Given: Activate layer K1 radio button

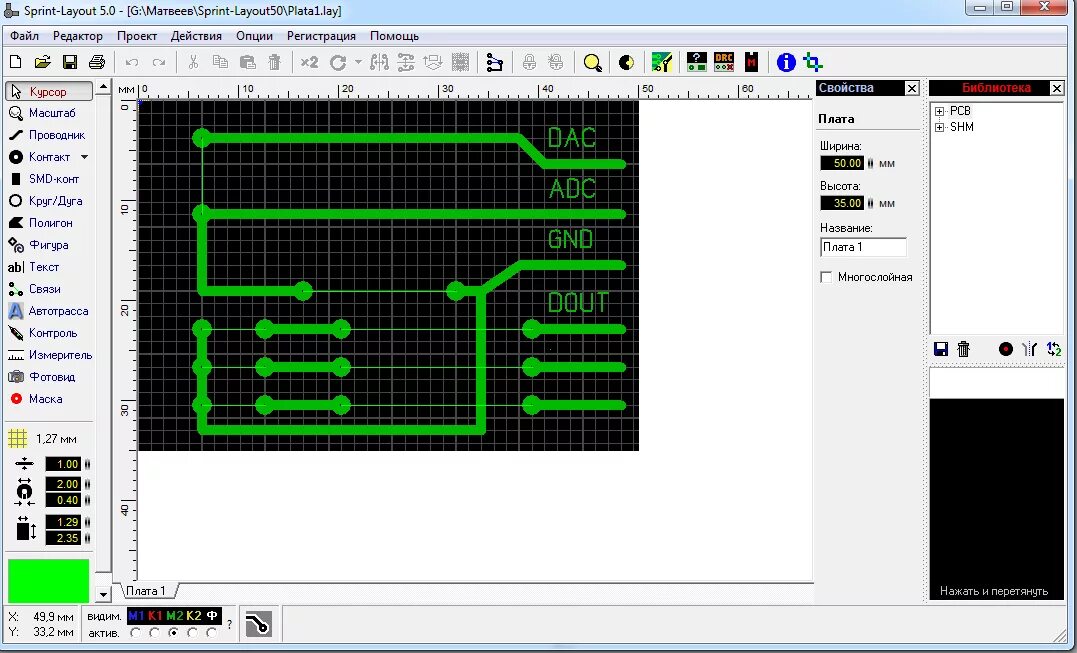Looking at the screenshot, I should 155,632.
